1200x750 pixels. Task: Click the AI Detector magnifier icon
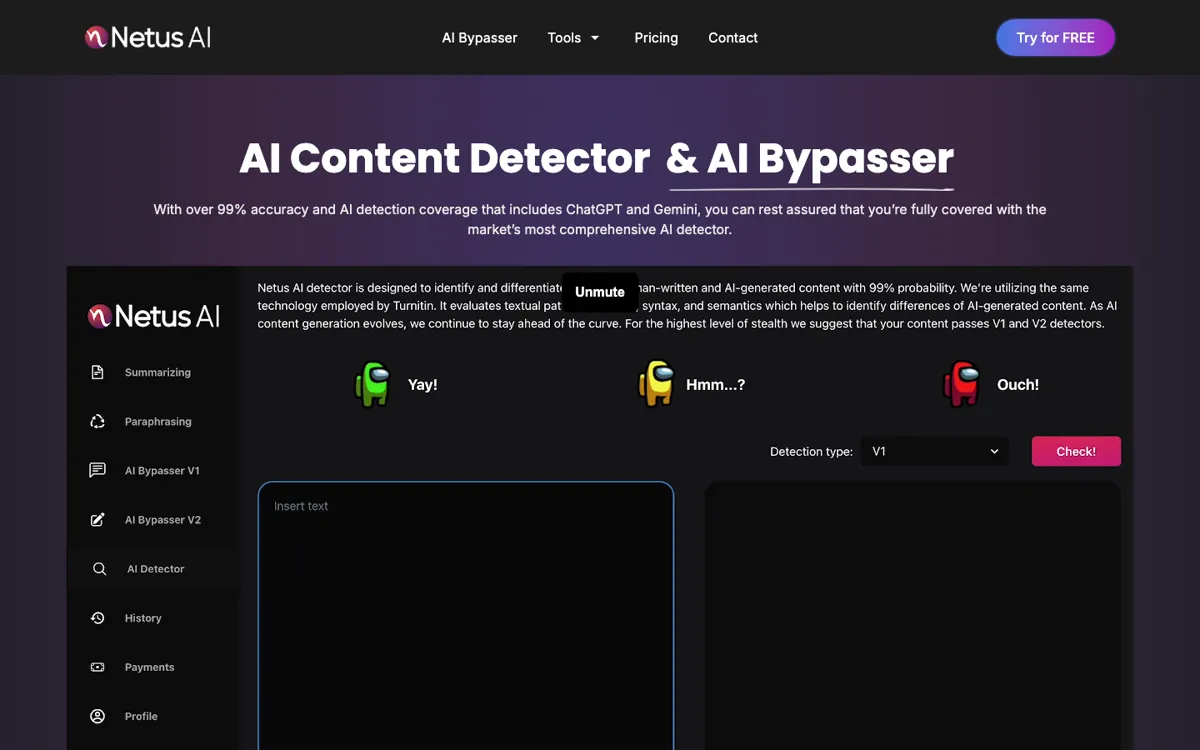[x=99, y=569]
